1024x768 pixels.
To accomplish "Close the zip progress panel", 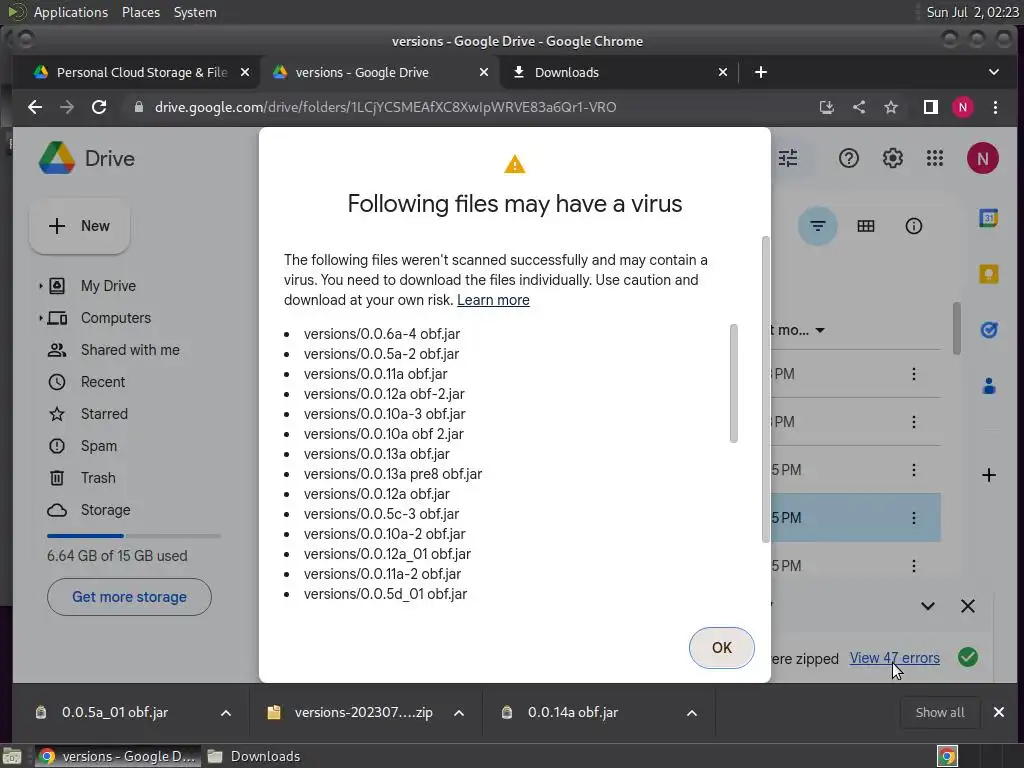I will [968, 606].
